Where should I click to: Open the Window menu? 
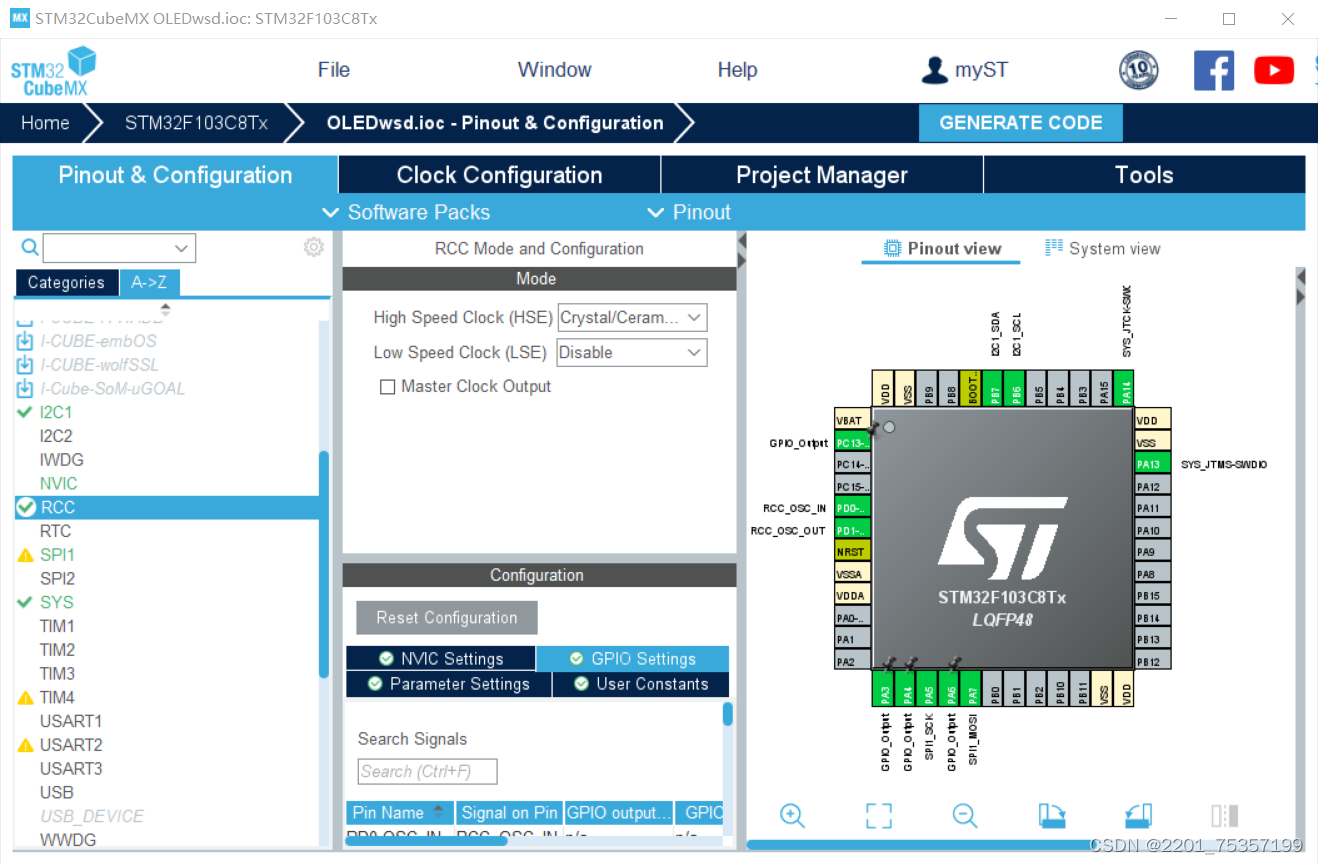click(554, 70)
